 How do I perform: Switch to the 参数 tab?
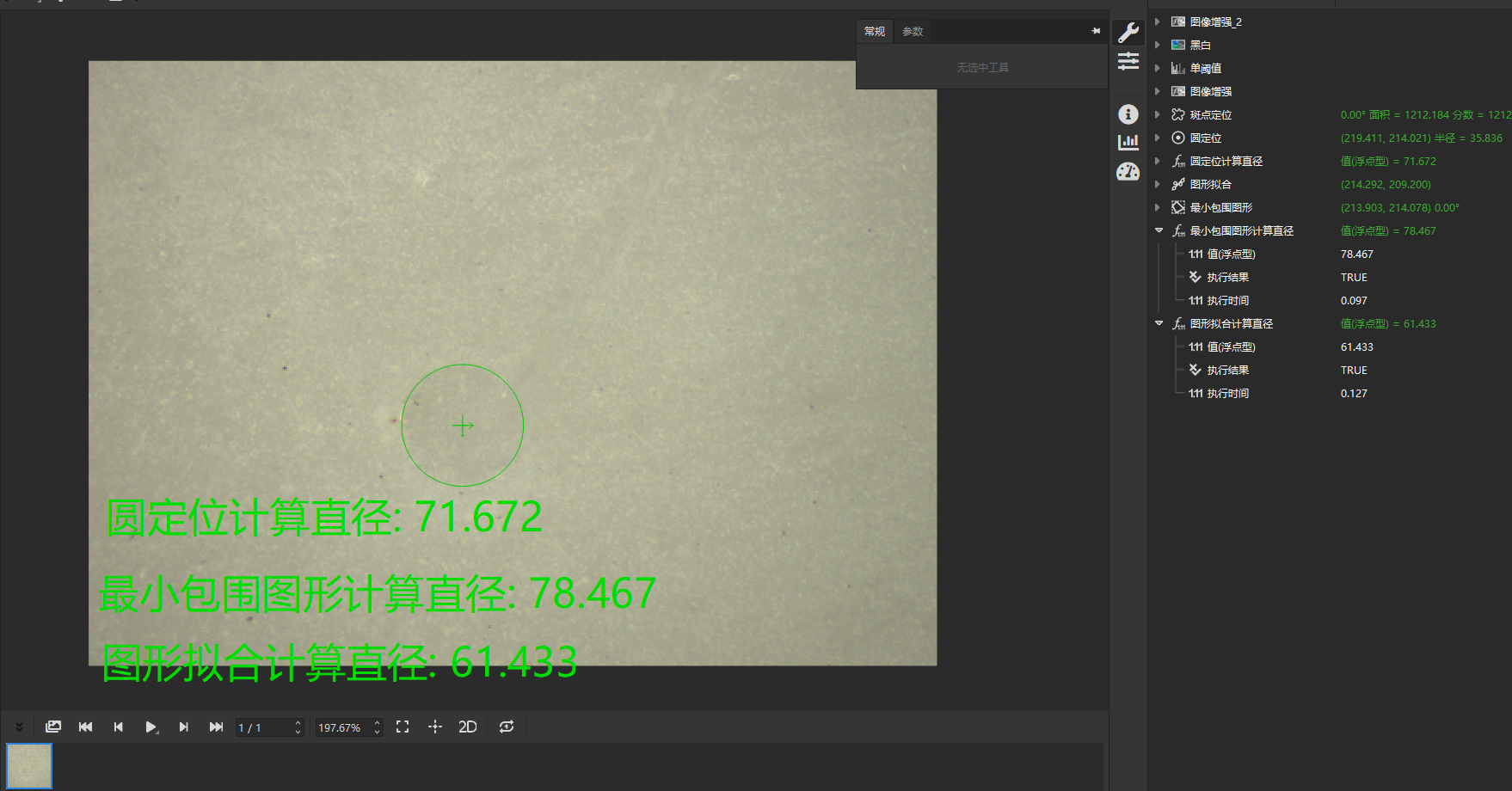913,32
